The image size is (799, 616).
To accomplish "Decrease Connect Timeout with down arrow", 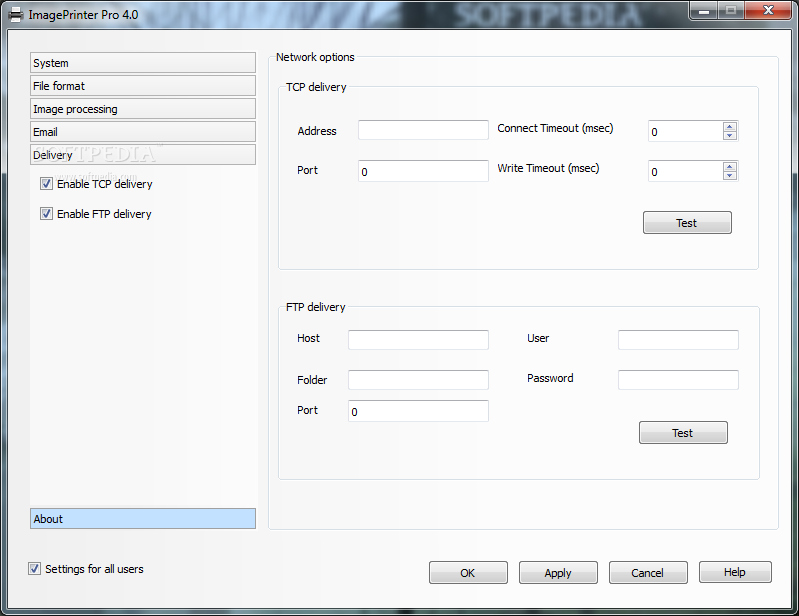I will pos(730,136).
